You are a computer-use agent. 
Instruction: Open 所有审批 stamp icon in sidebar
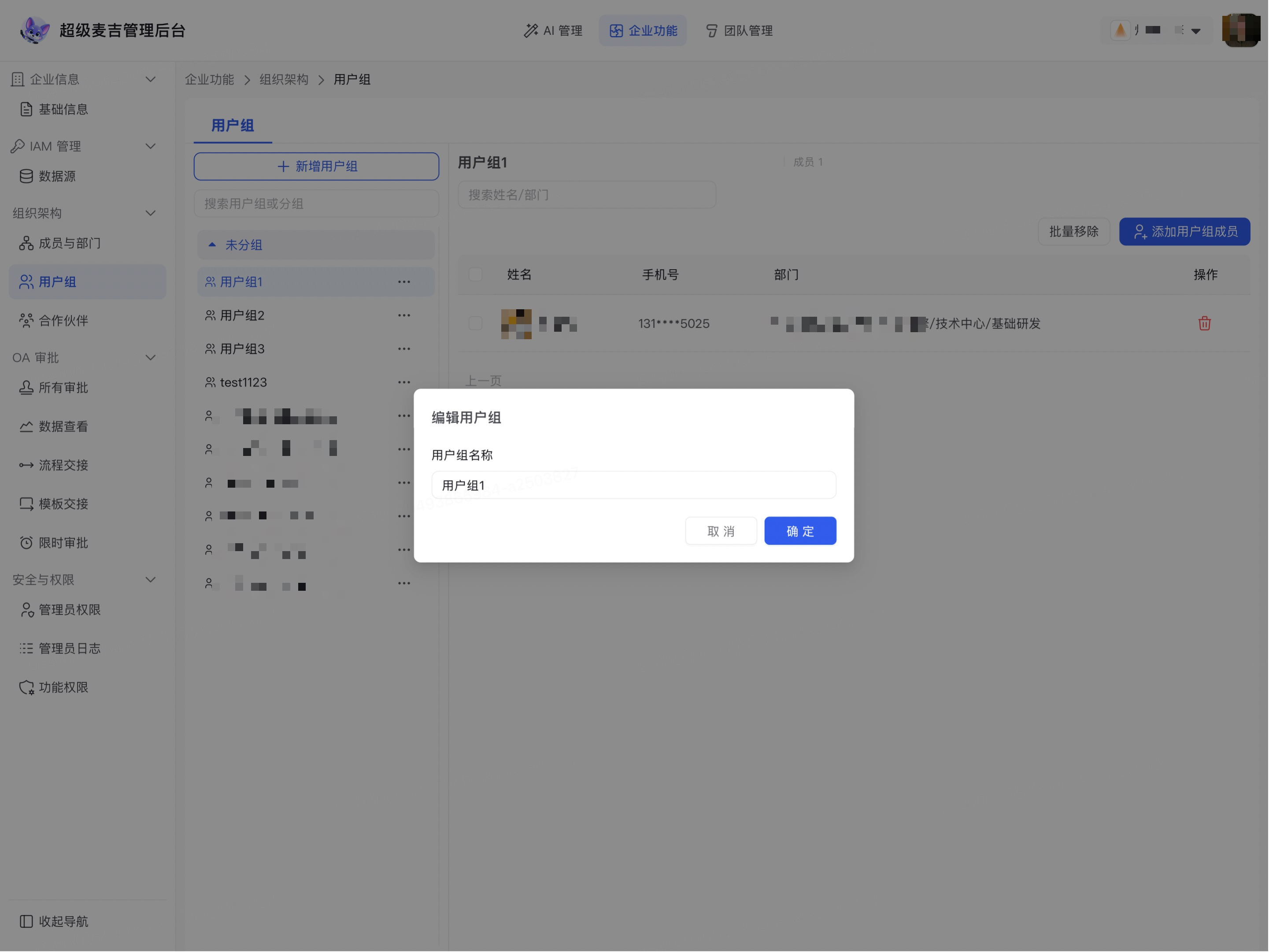point(26,388)
